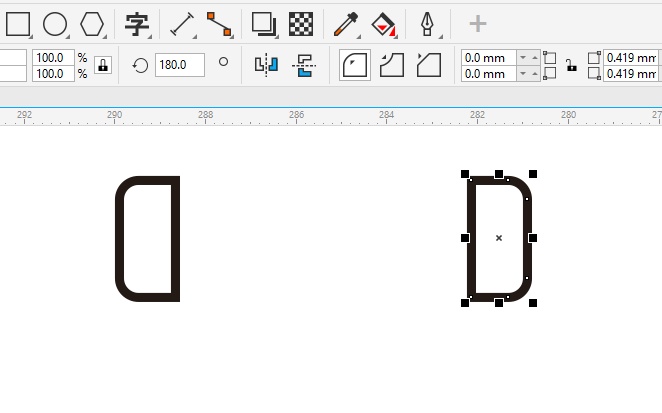Choose the Scalloped Corner style
662x413 pixels.
pyautogui.click(x=392, y=65)
